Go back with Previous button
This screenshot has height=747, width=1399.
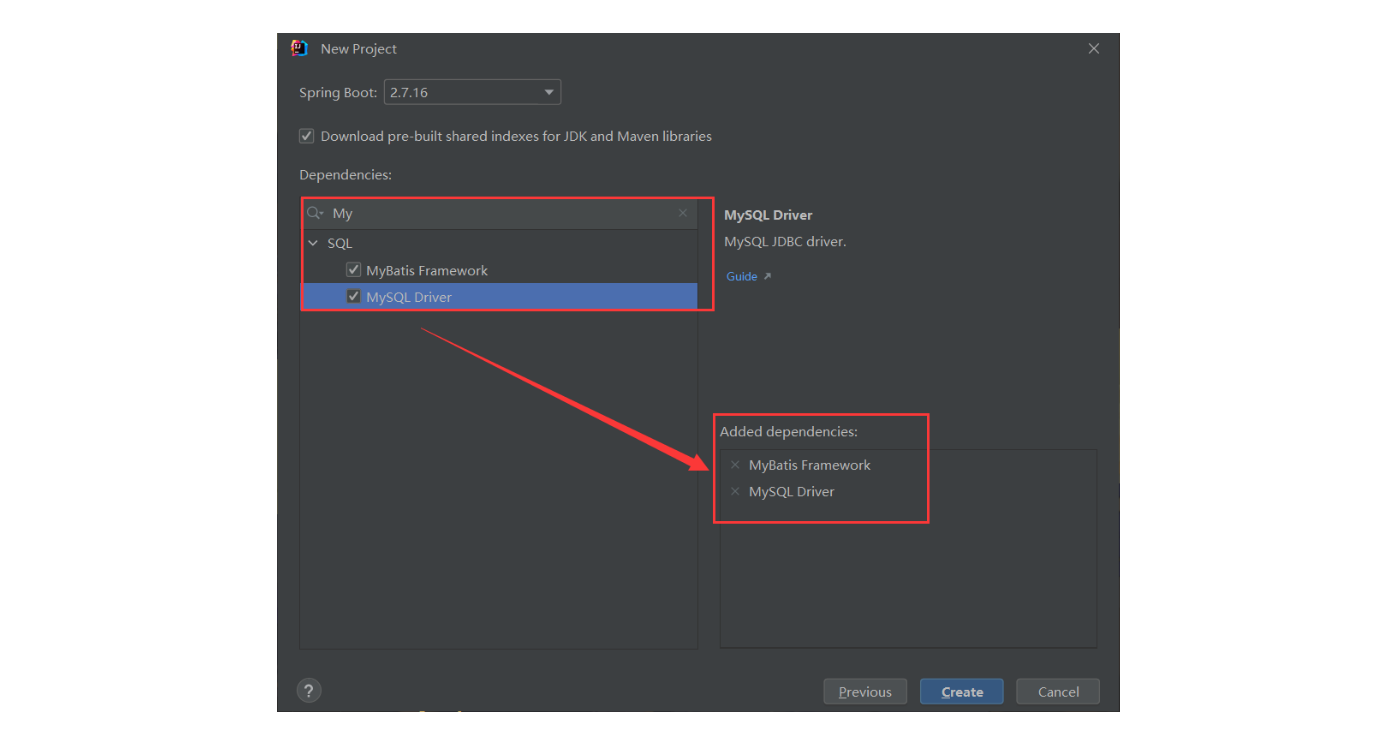[x=865, y=692]
